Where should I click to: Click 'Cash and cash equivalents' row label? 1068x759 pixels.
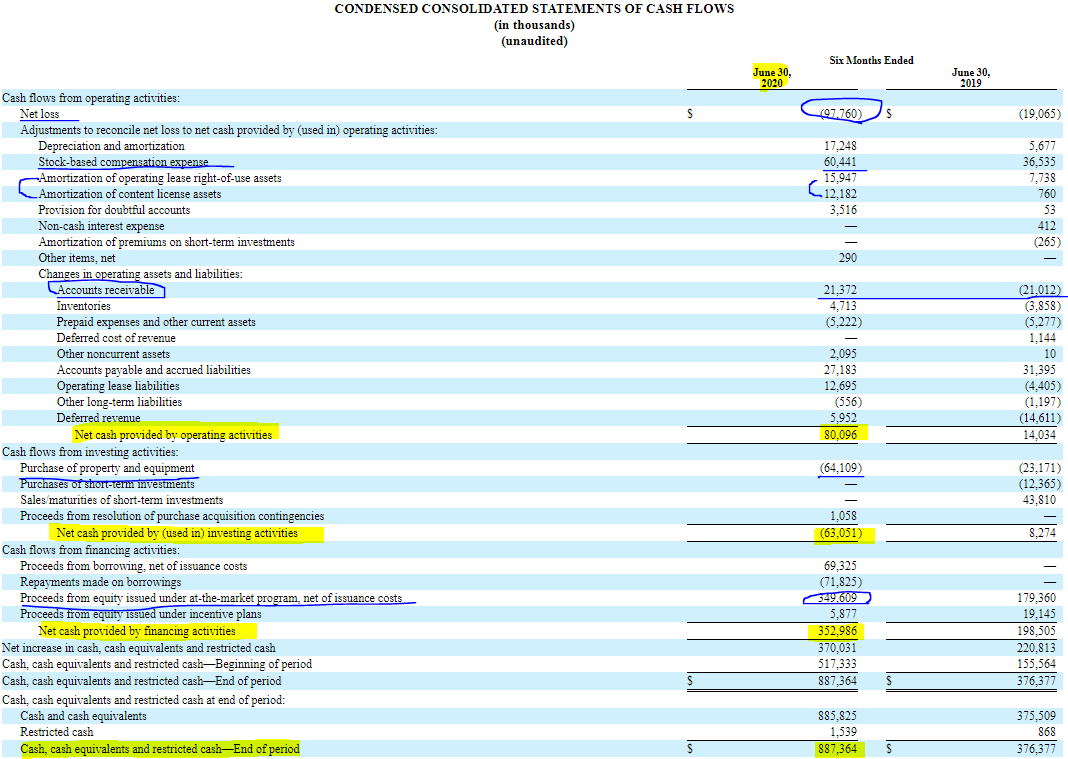click(x=83, y=716)
